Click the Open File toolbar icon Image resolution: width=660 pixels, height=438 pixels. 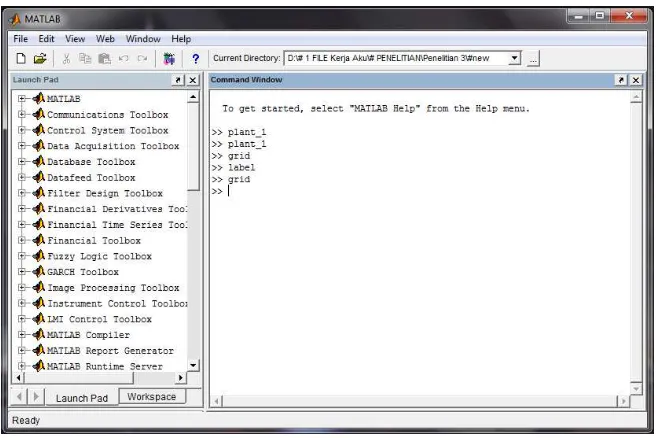(40, 58)
